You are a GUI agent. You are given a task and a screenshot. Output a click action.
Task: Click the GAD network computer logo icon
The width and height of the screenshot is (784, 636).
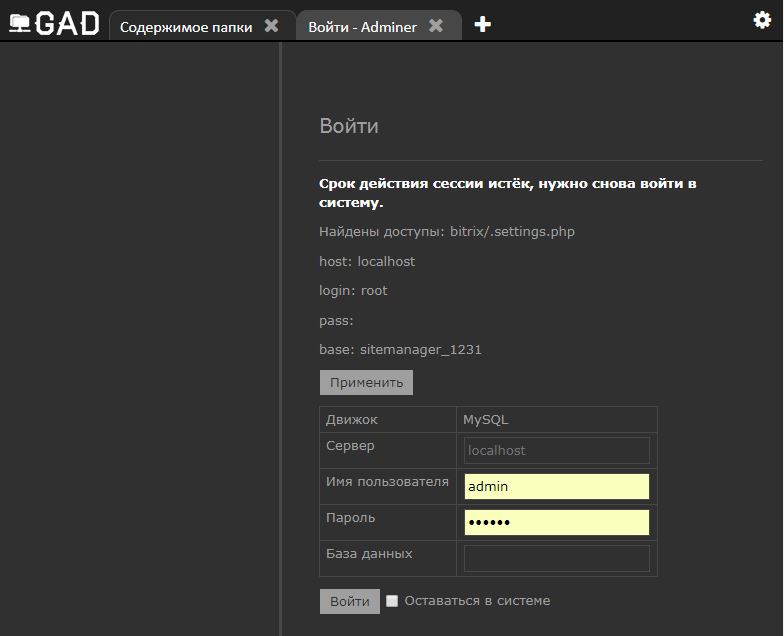[20, 24]
